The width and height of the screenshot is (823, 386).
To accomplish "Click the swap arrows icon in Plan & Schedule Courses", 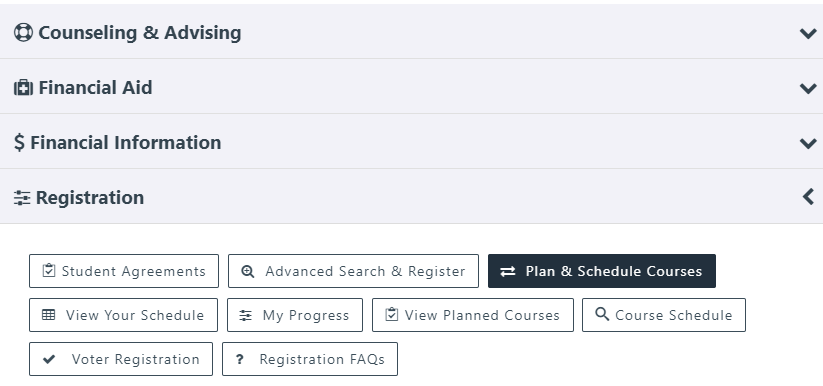I will point(508,271).
